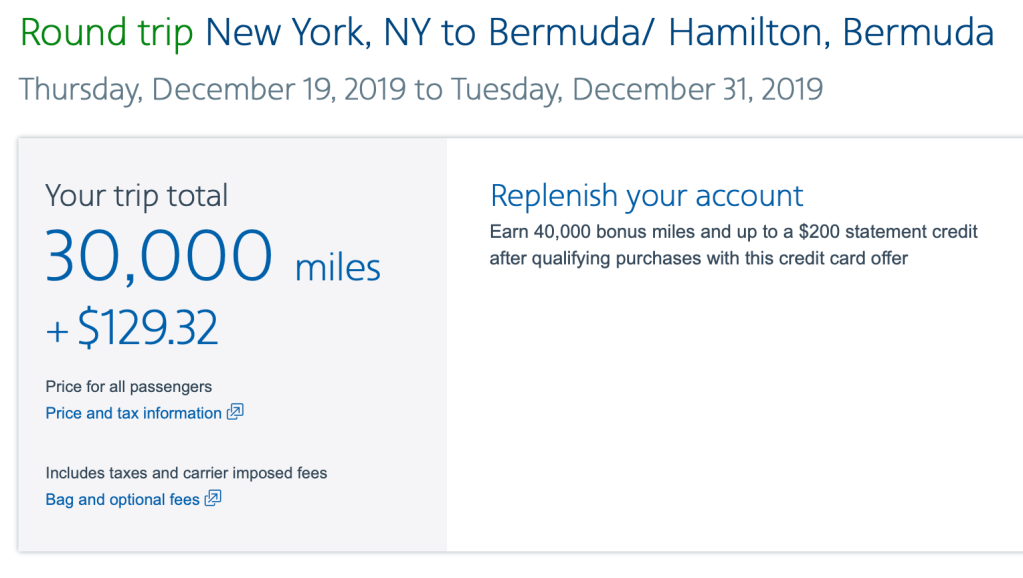Click the 30,000 miles amount
The width and height of the screenshot is (1023, 578).
160,256
